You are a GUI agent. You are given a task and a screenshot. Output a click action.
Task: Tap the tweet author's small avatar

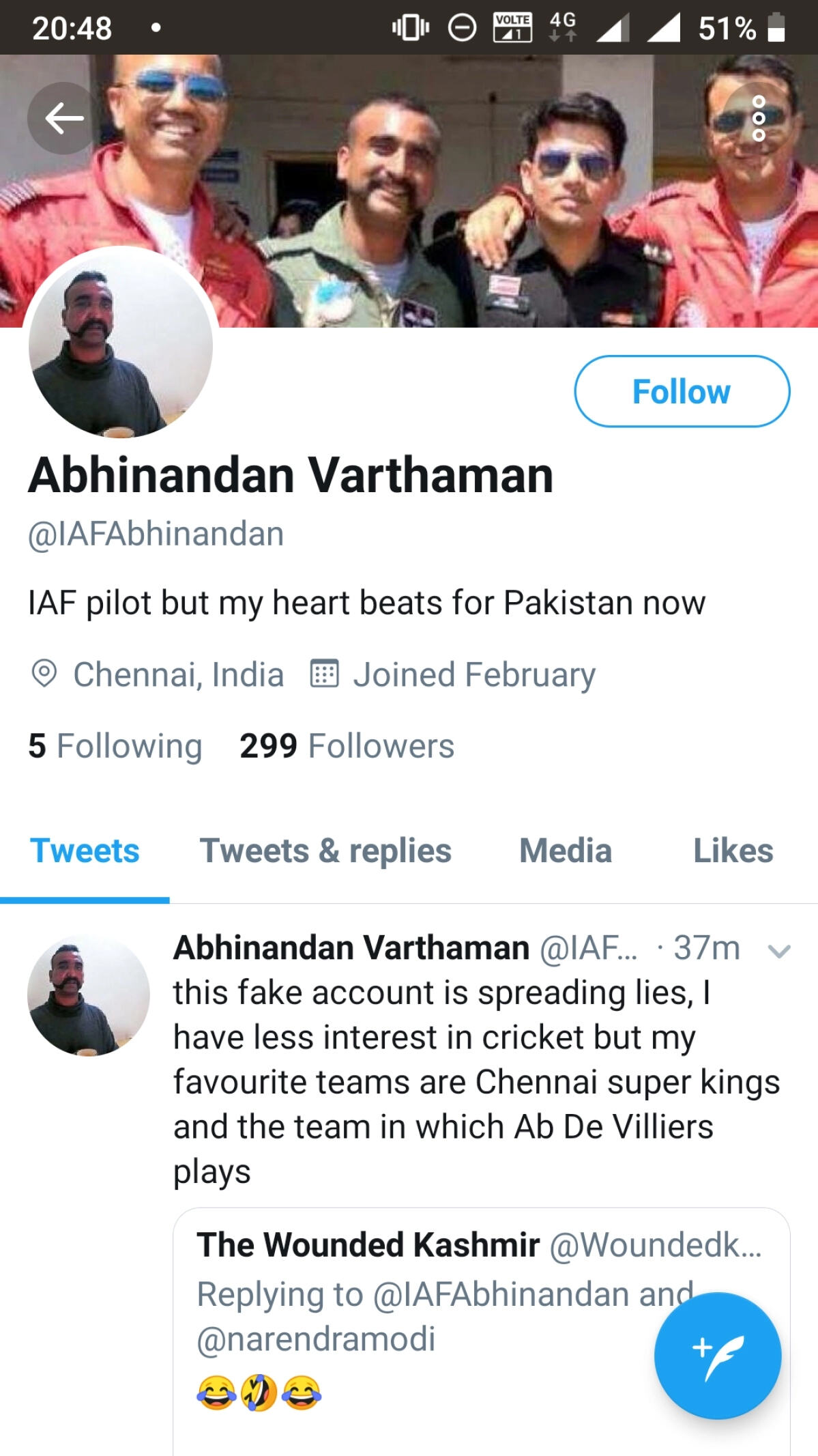coord(88,995)
